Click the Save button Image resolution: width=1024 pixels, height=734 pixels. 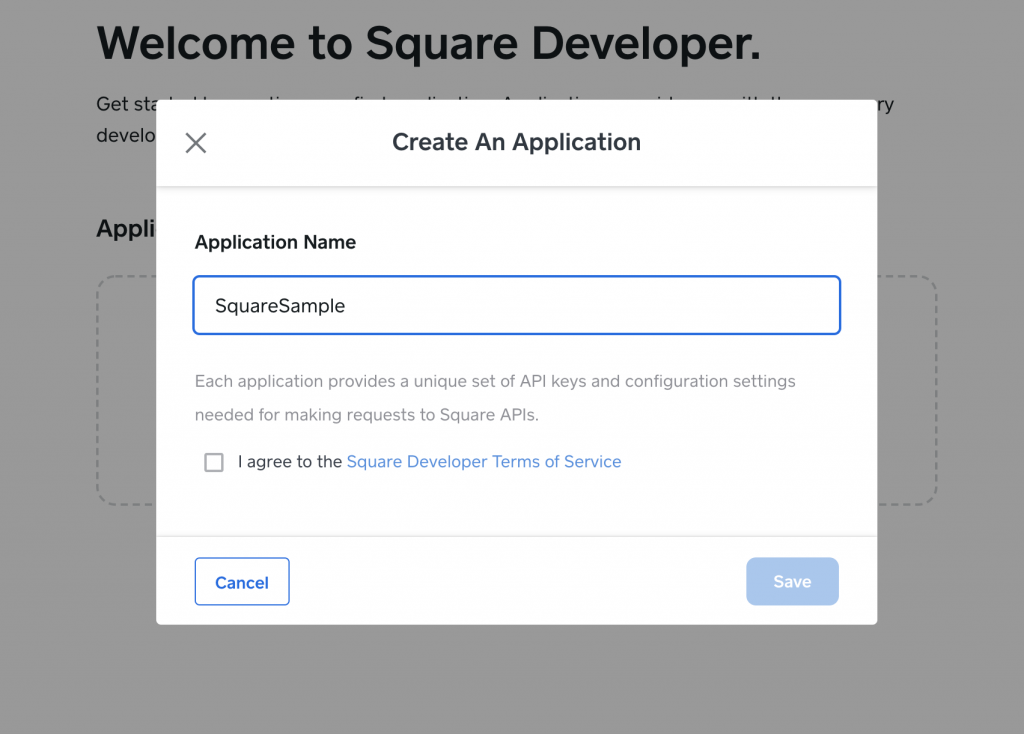point(792,581)
